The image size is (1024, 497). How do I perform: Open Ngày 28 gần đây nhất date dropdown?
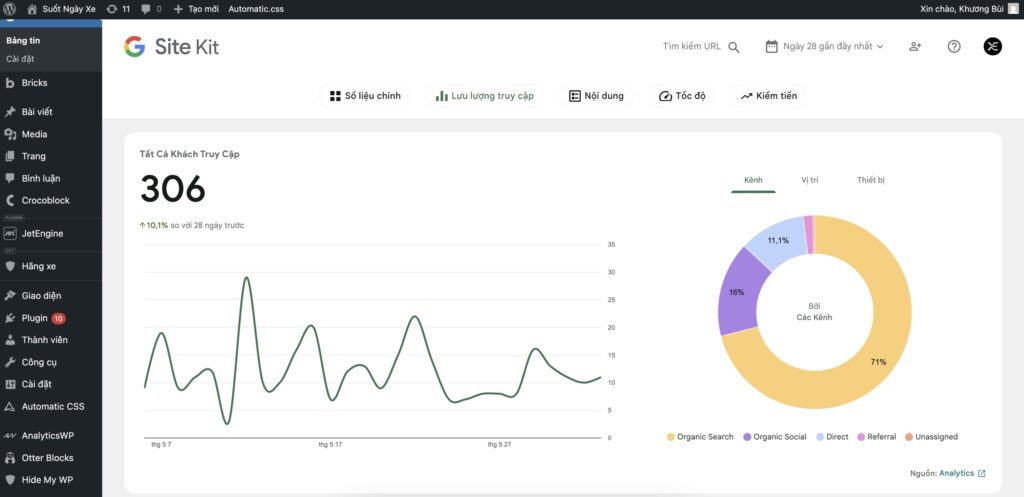pyautogui.click(x=824, y=46)
